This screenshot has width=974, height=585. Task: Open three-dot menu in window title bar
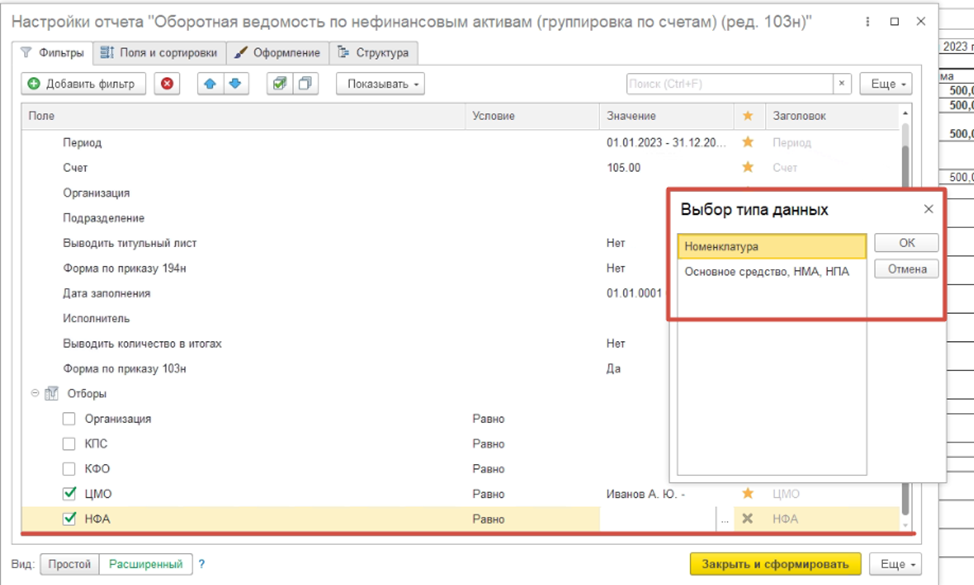[867, 22]
